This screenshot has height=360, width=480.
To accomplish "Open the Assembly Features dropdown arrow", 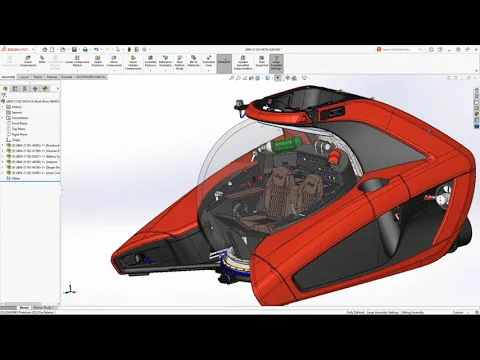I will pos(150,71).
